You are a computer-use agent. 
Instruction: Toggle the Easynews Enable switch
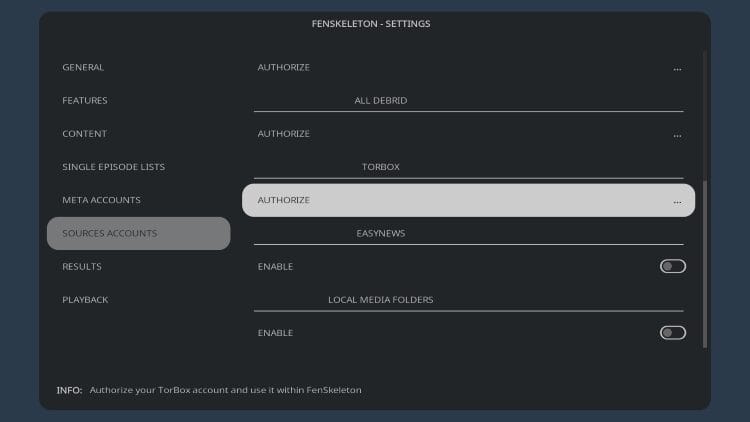pyautogui.click(x=673, y=267)
